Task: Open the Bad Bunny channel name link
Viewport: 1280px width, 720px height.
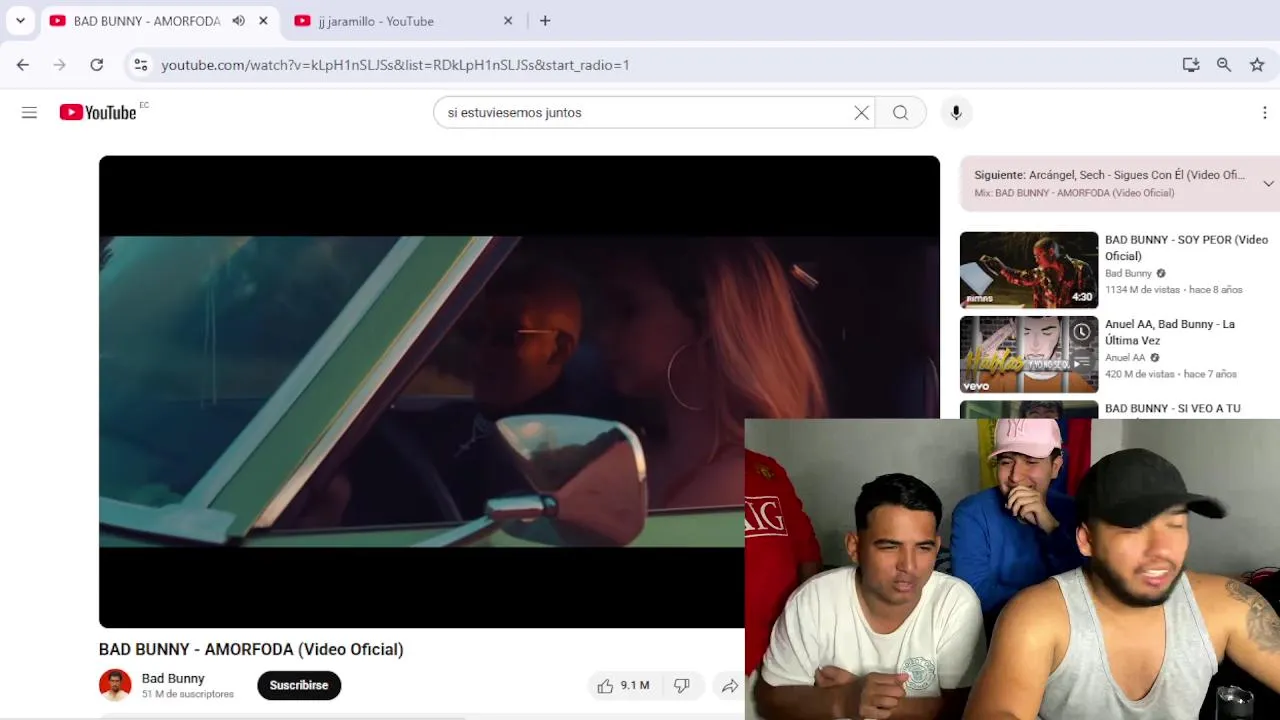Action: click(173, 678)
